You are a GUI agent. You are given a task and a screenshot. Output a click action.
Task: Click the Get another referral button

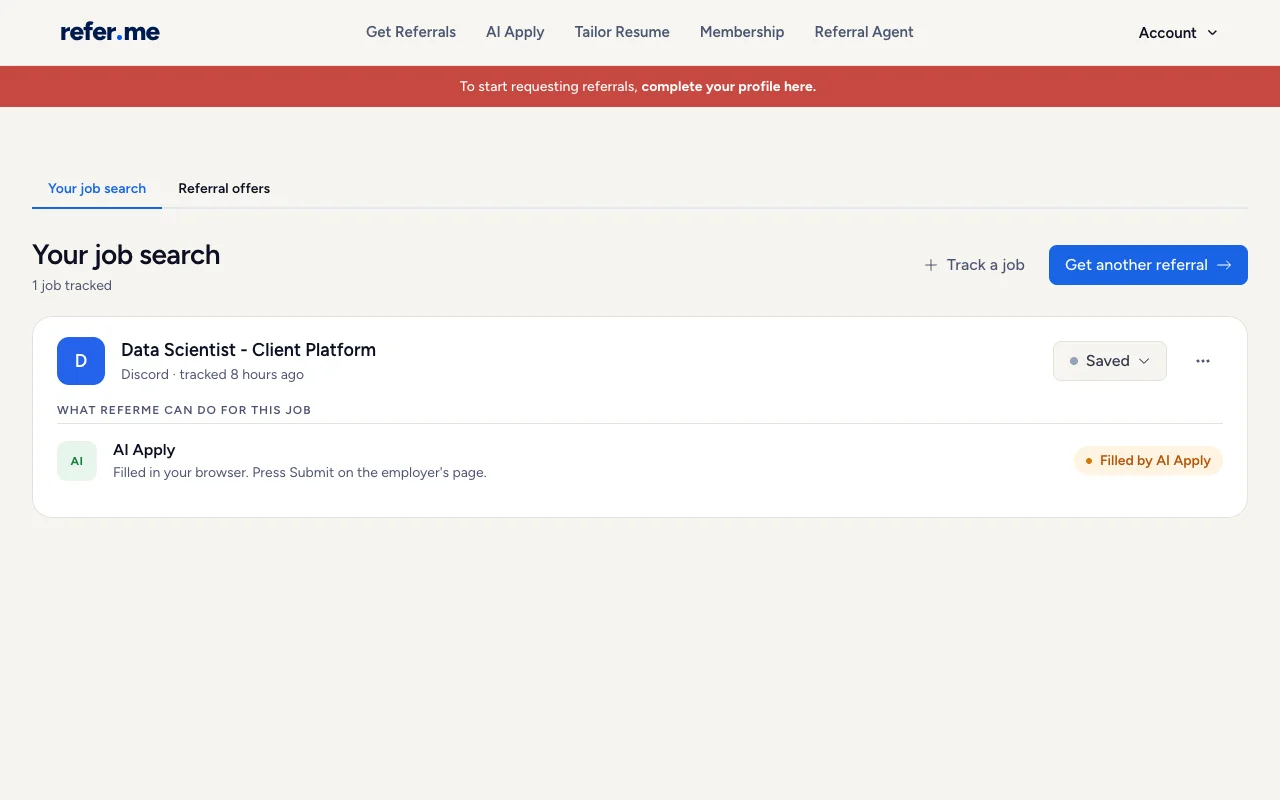tap(1148, 265)
